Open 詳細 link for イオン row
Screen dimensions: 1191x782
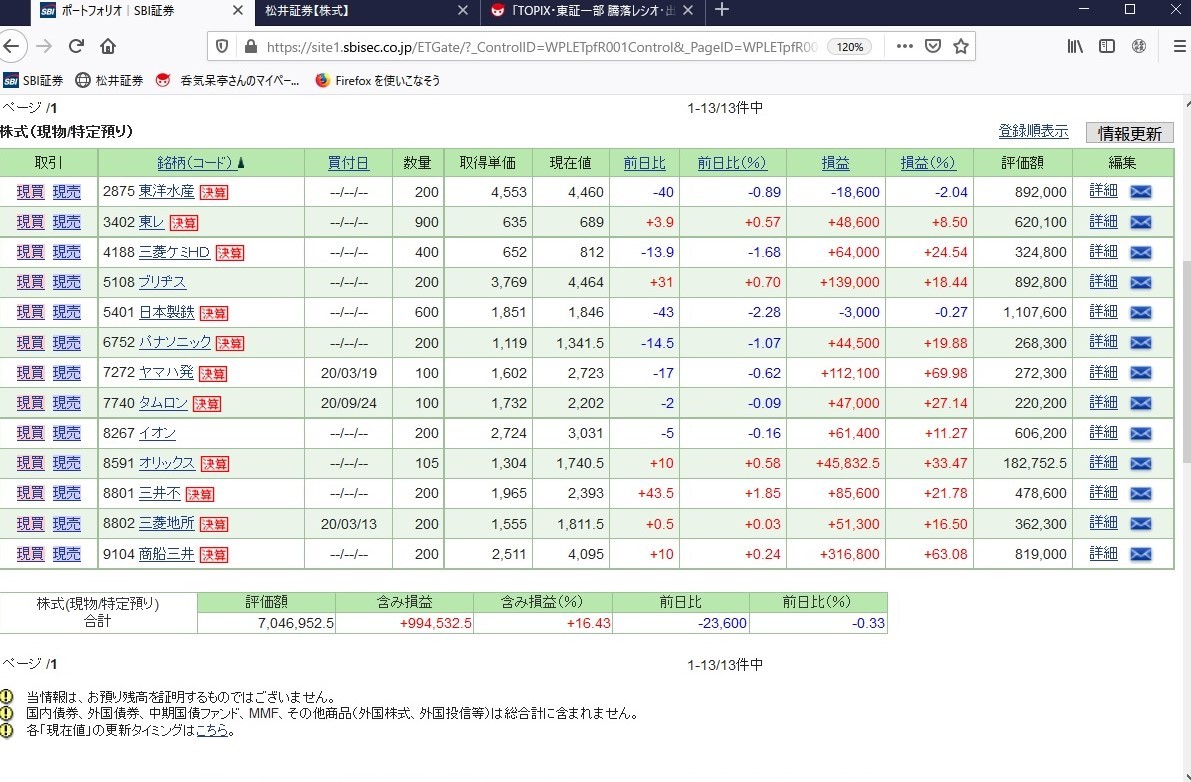[1103, 433]
